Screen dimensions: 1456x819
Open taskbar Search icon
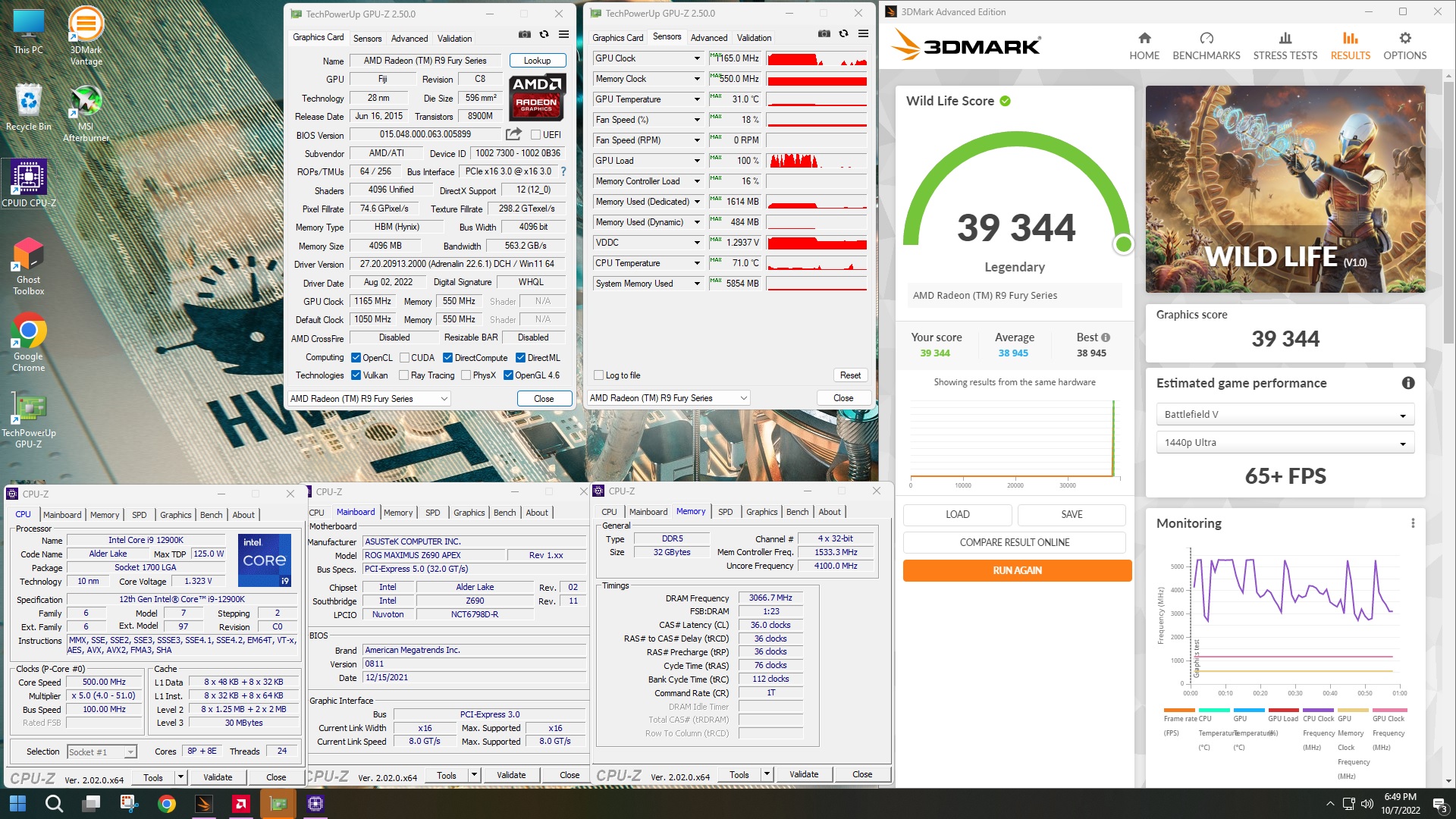(54, 803)
